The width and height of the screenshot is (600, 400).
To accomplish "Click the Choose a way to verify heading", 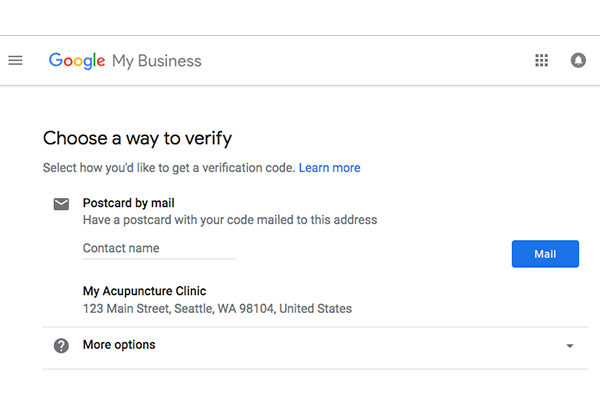I will click(x=137, y=138).
